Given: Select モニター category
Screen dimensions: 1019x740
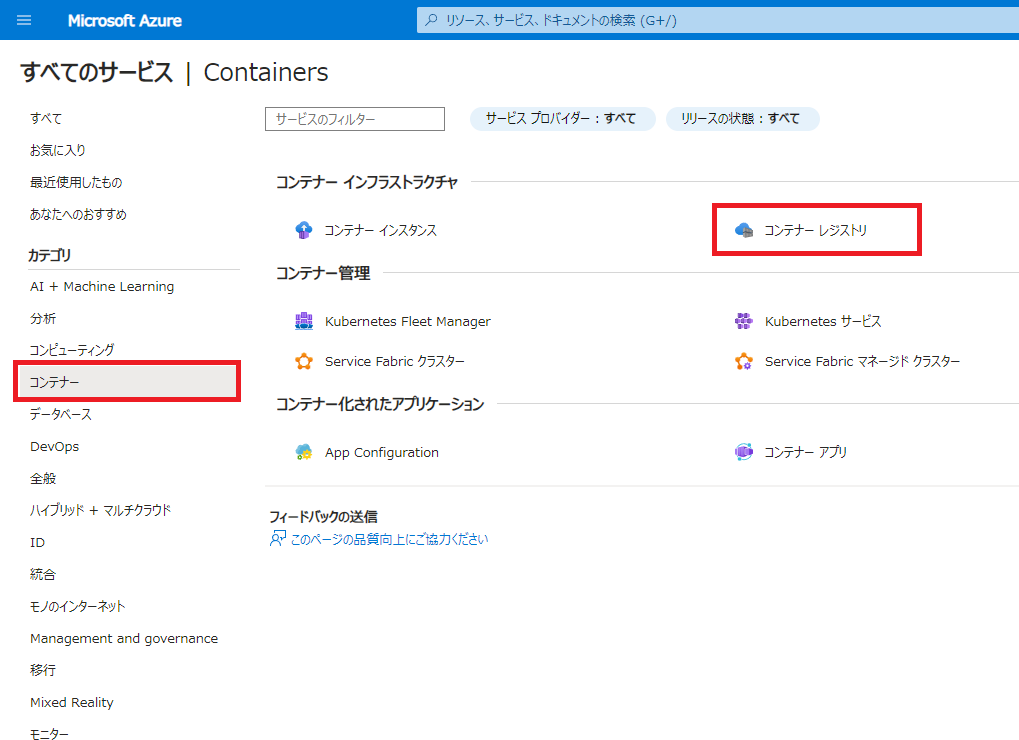Looking at the screenshot, I should click(49, 734).
